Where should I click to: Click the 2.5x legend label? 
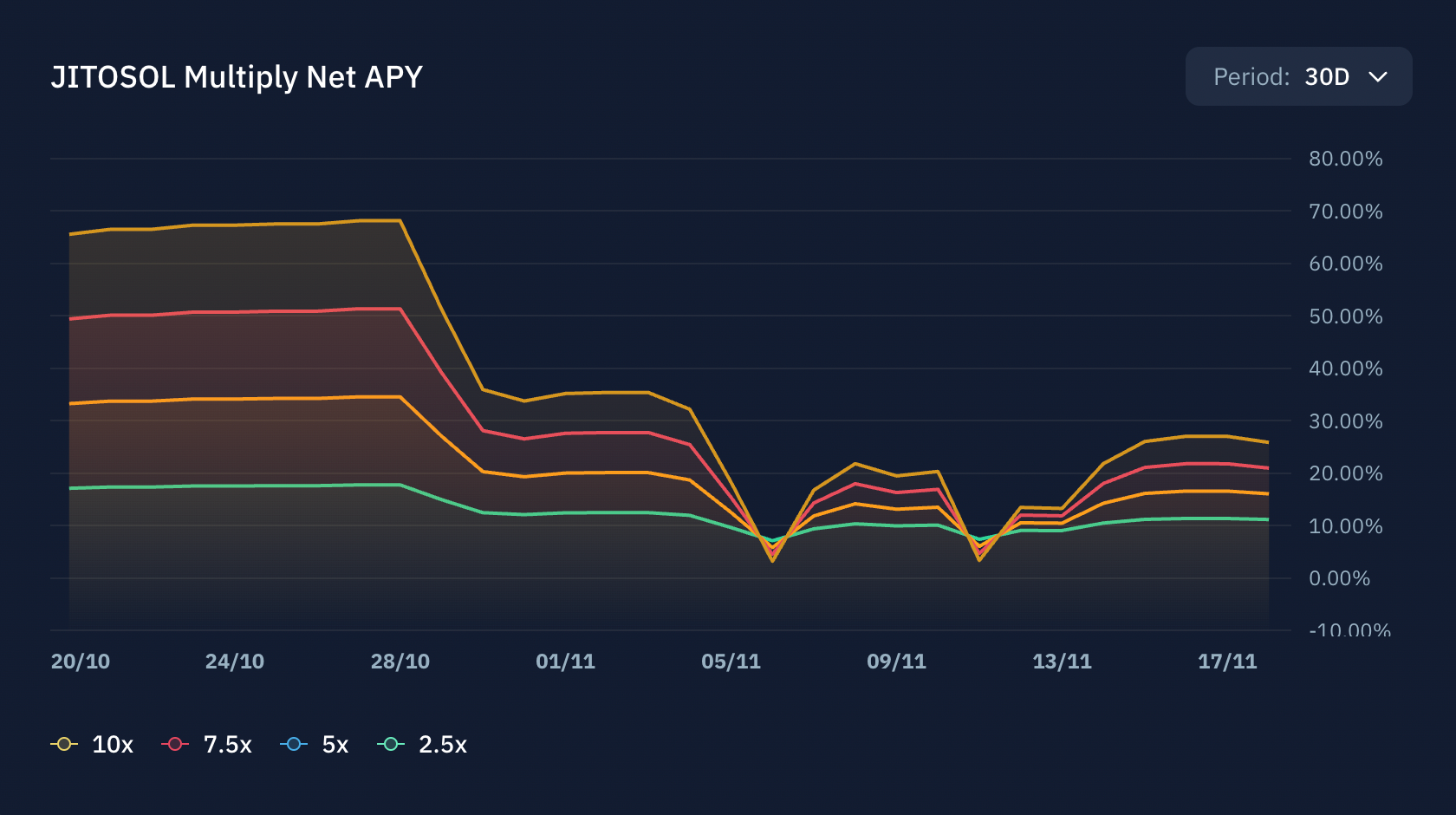click(443, 745)
